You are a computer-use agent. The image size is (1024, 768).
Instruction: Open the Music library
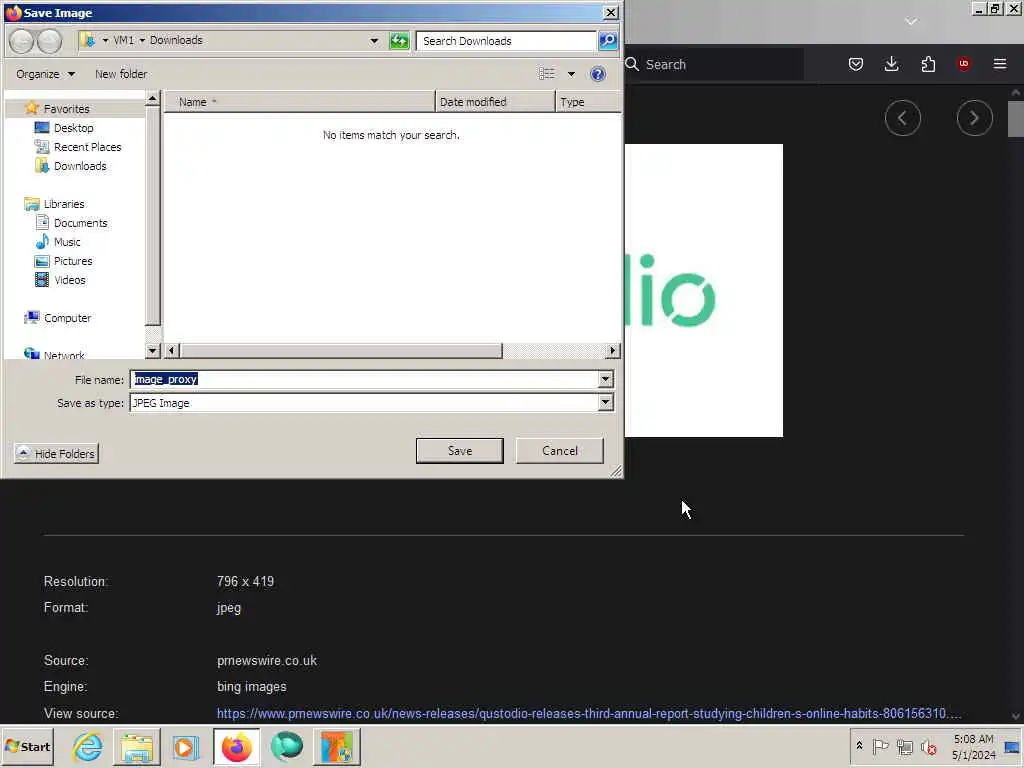coord(67,242)
